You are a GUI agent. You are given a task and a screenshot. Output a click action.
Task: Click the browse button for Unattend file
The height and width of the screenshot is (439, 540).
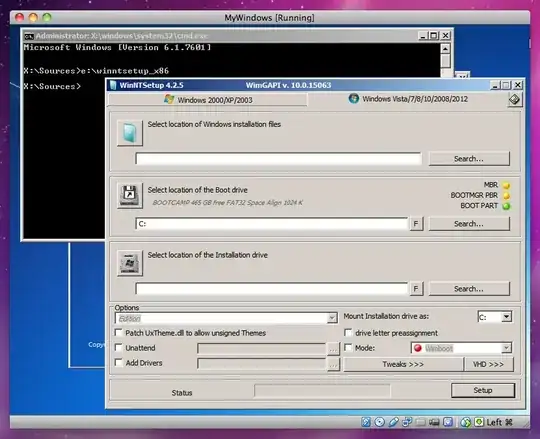[x=333, y=349]
